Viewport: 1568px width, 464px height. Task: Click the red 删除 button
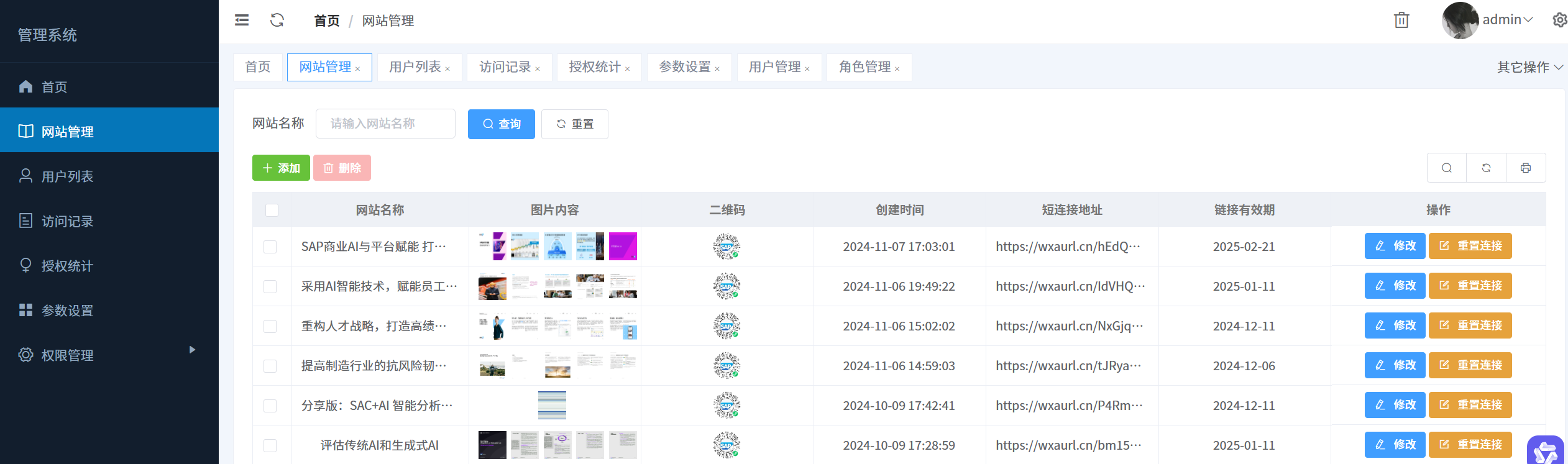(342, 168)
